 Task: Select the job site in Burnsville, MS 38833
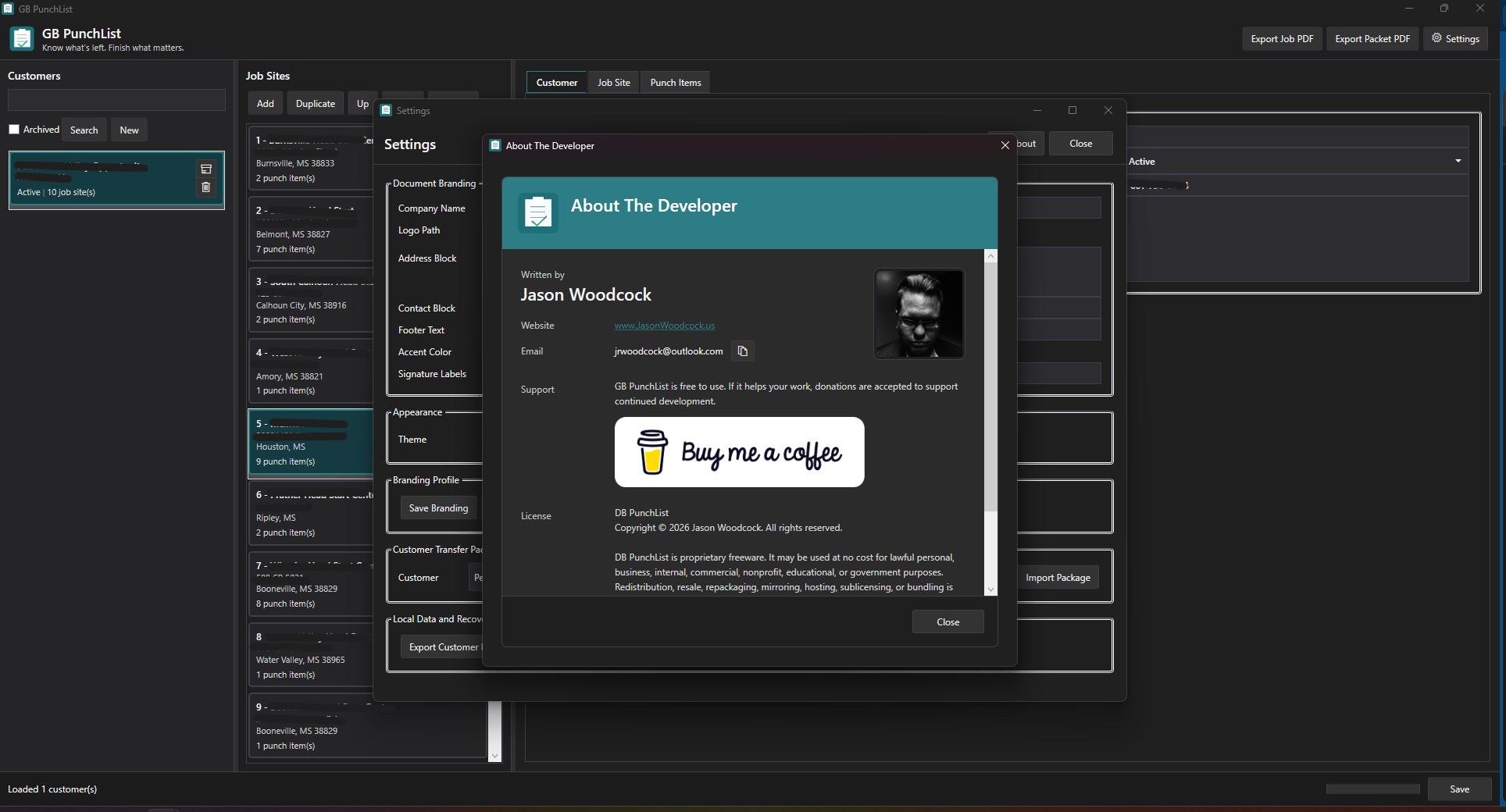tap(311, 158)
